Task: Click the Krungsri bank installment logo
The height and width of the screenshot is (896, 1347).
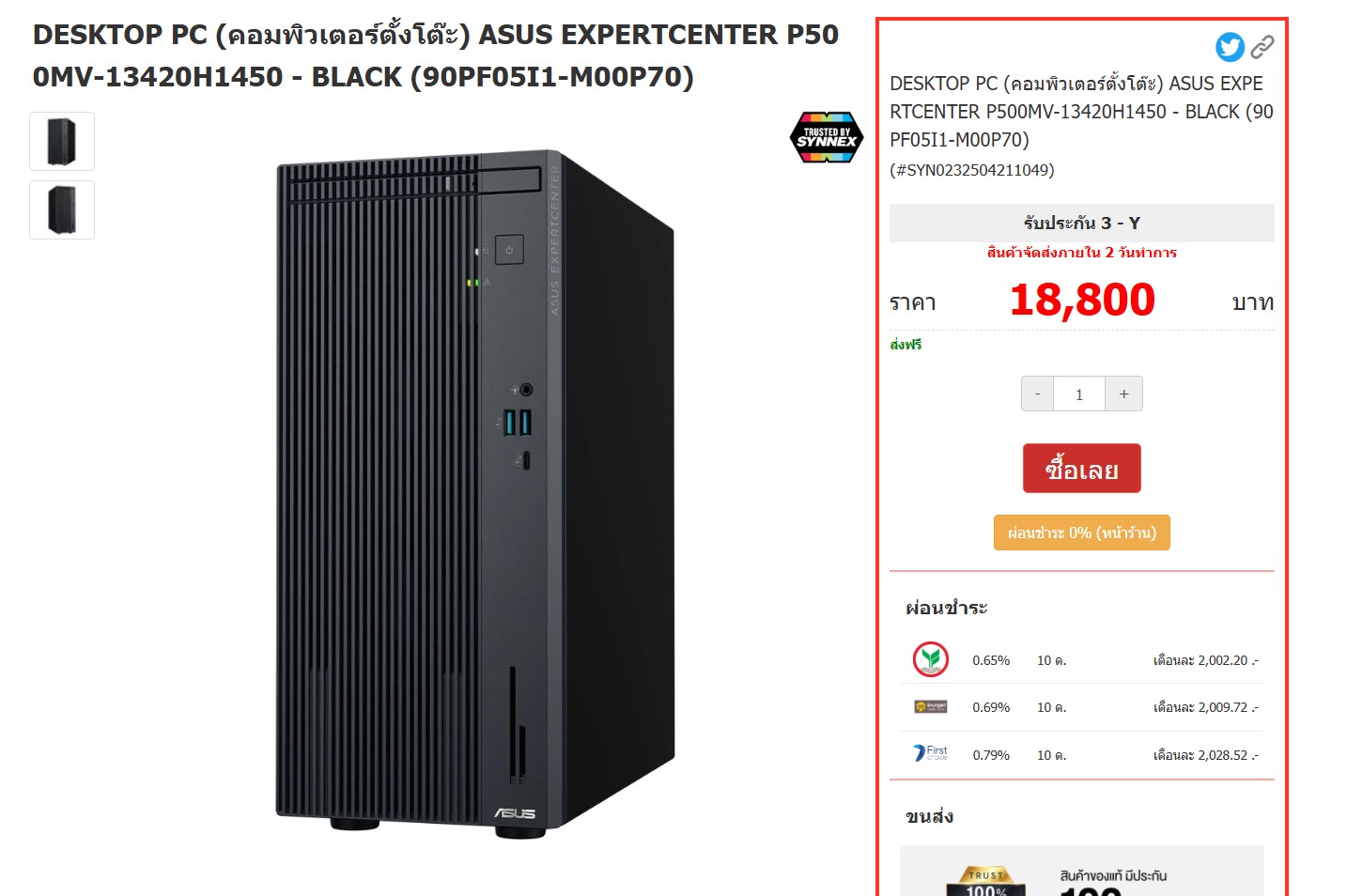Action: tap(931, 706)
